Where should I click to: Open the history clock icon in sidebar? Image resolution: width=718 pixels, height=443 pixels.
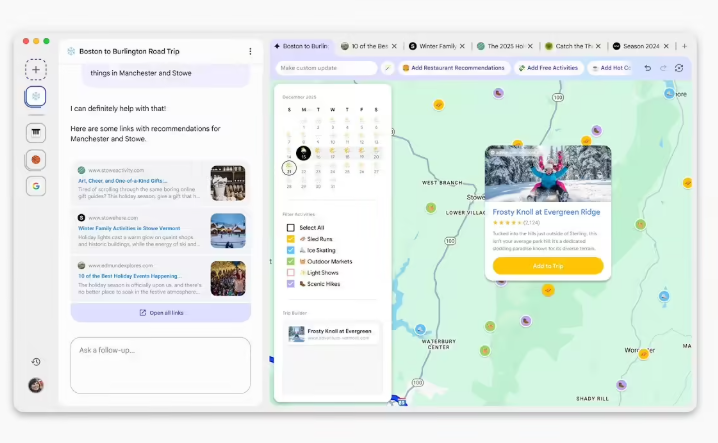click(x=36, y=362)
